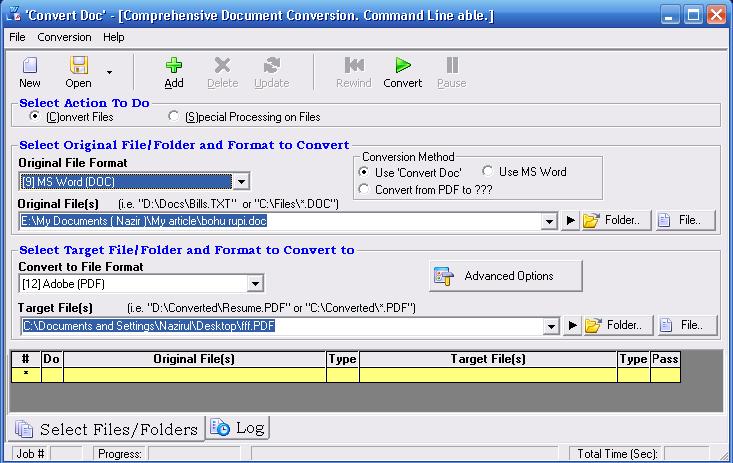733x463 pixels.
Task: Select the (C)onvert Files radio button
Action: (34, 116)
